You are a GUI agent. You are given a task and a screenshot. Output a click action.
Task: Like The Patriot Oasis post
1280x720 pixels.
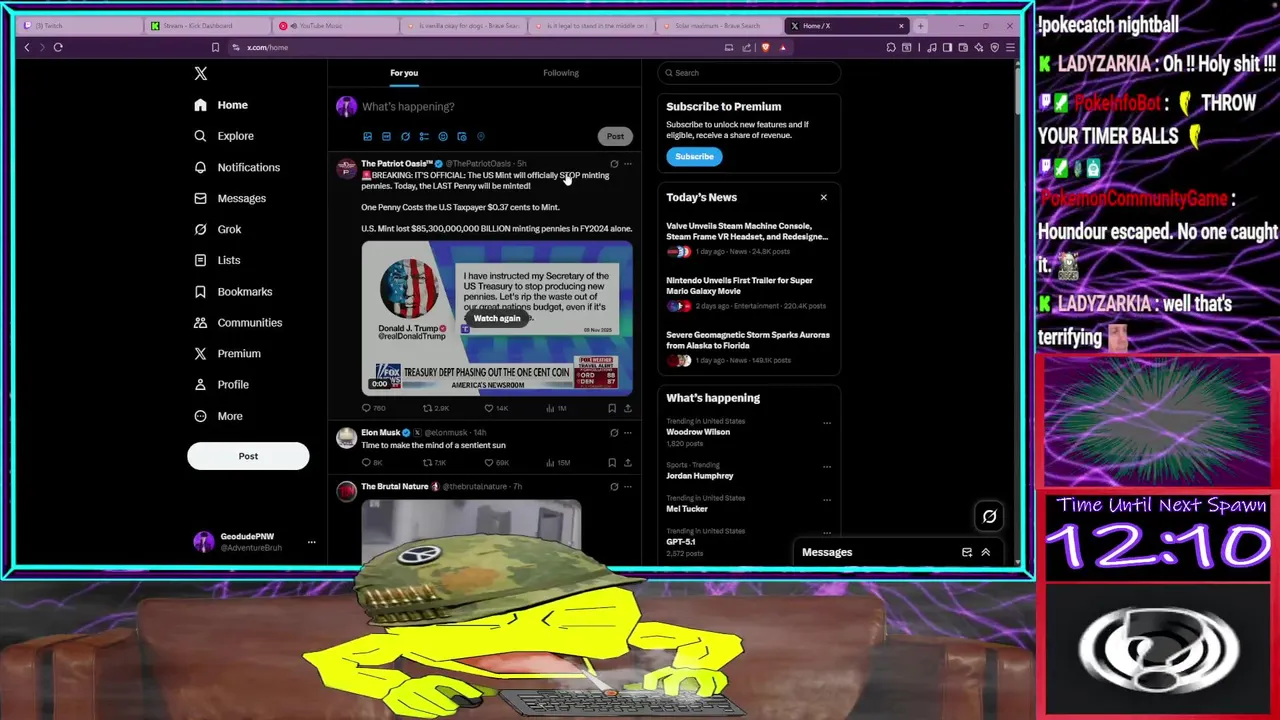click(496, 408)
